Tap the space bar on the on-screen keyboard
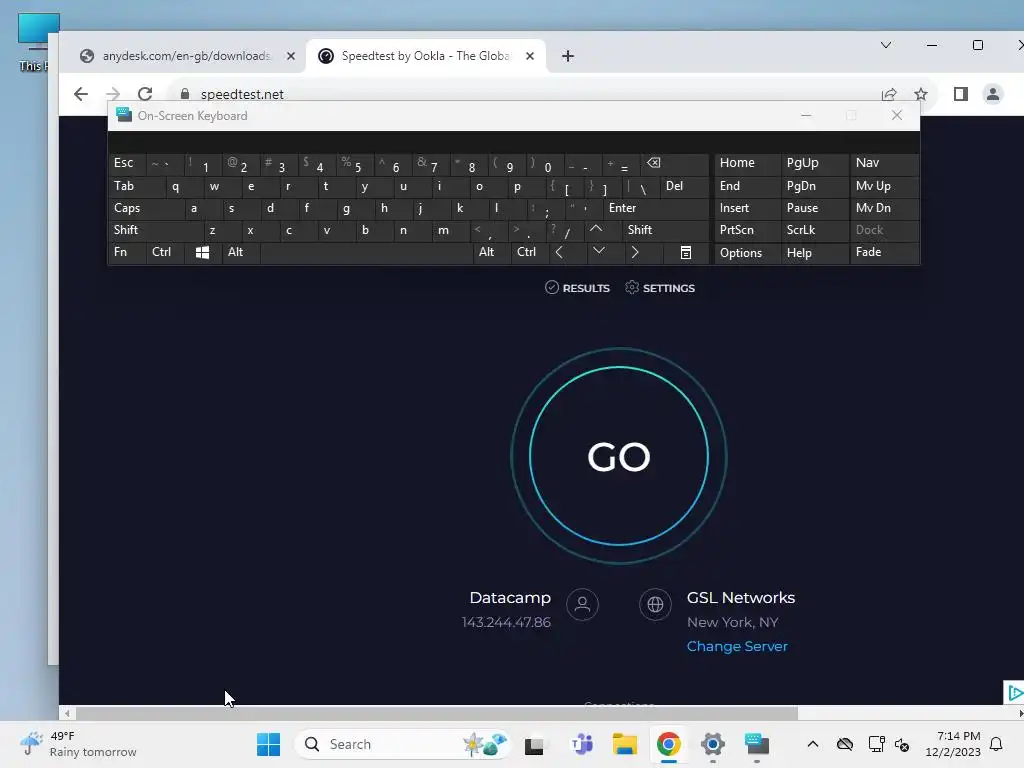This screenshot has width=1024, height=768. tap(366, 252)
